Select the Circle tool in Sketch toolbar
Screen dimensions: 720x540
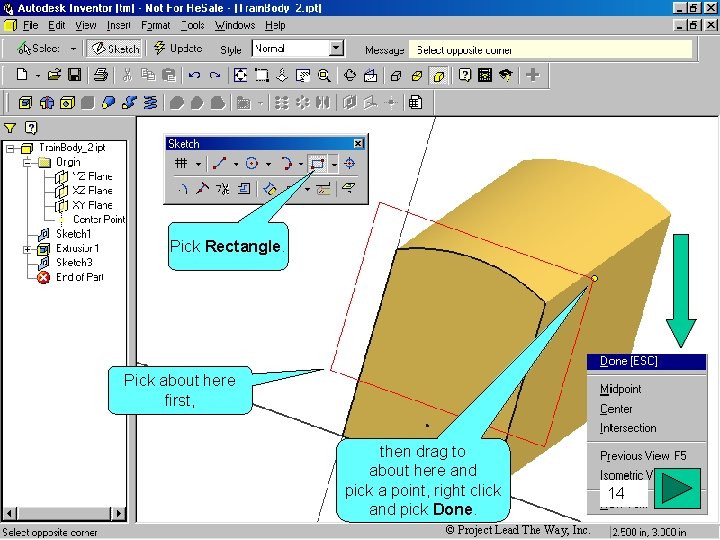coord(252,163)
